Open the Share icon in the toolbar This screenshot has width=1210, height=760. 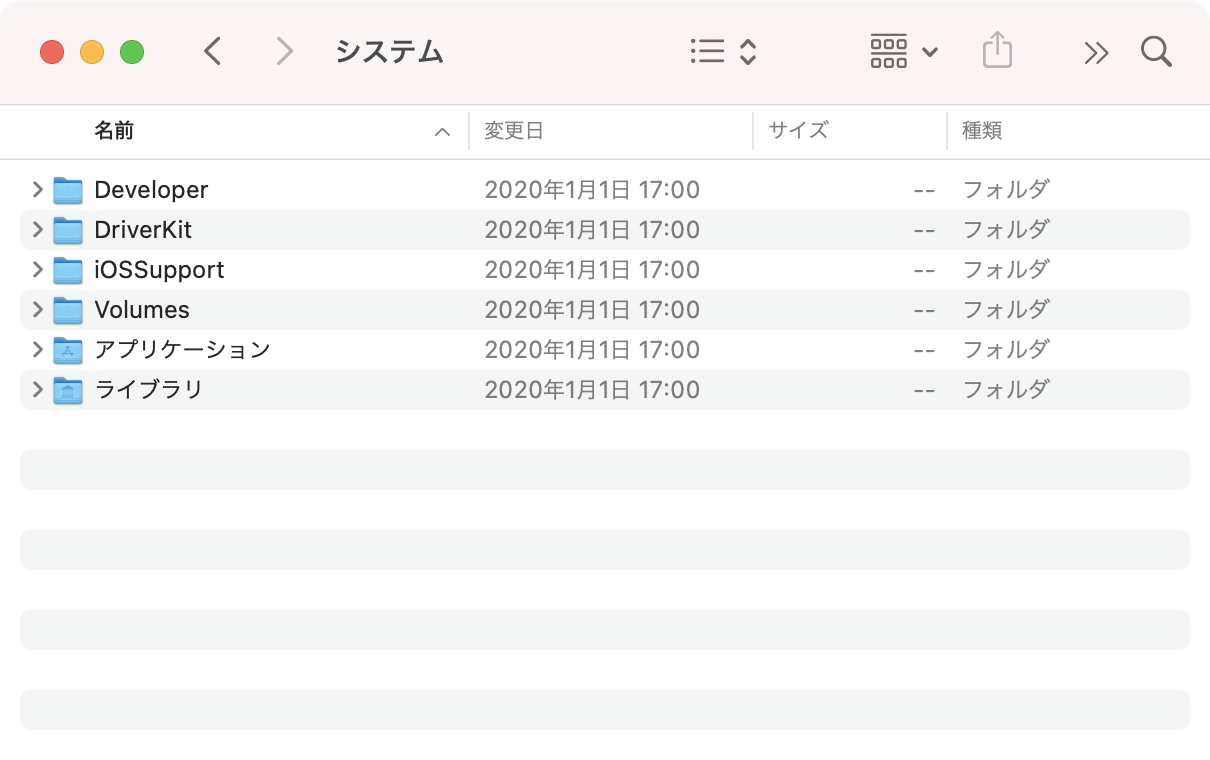[x=996, y=51]
